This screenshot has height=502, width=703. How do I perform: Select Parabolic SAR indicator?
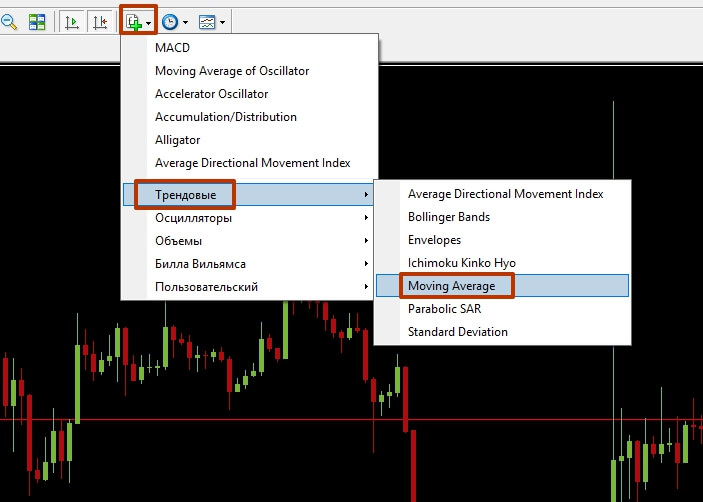pos(444,309)
